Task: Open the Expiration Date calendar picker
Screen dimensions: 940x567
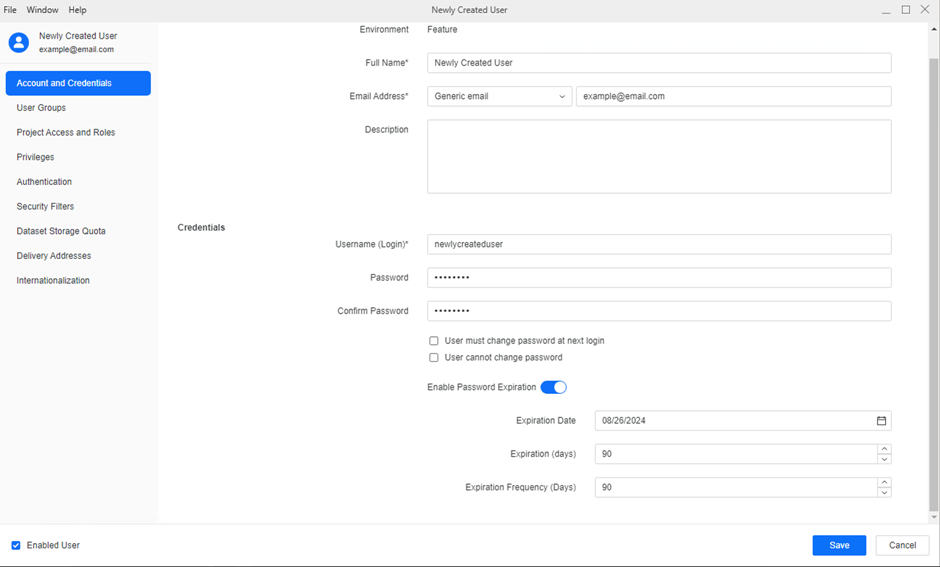Action: 881,421
